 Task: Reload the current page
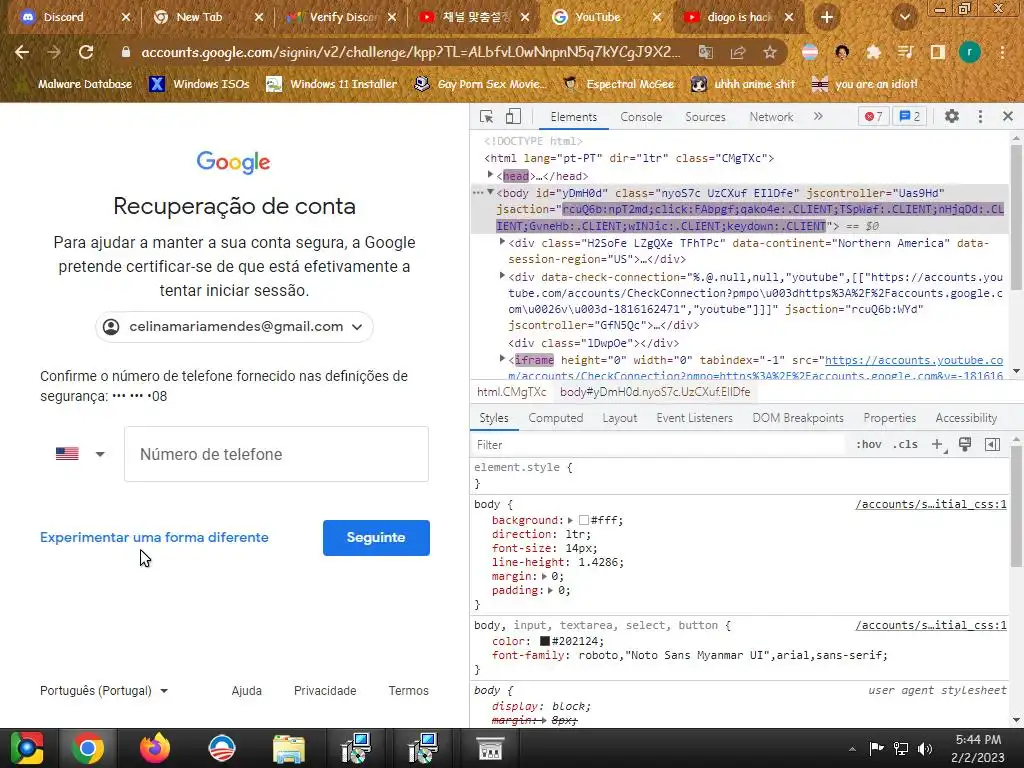tap(86, 52)
